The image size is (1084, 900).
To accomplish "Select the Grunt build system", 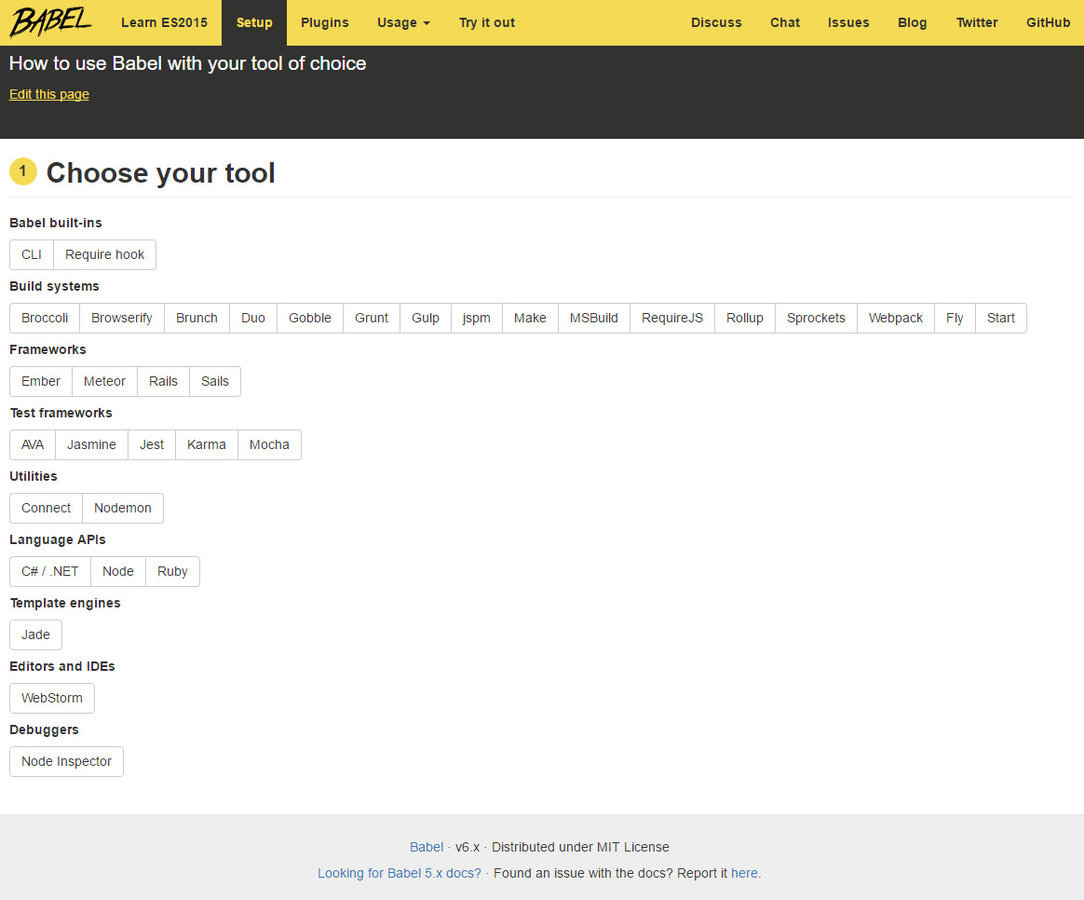I will coord(371,318).
